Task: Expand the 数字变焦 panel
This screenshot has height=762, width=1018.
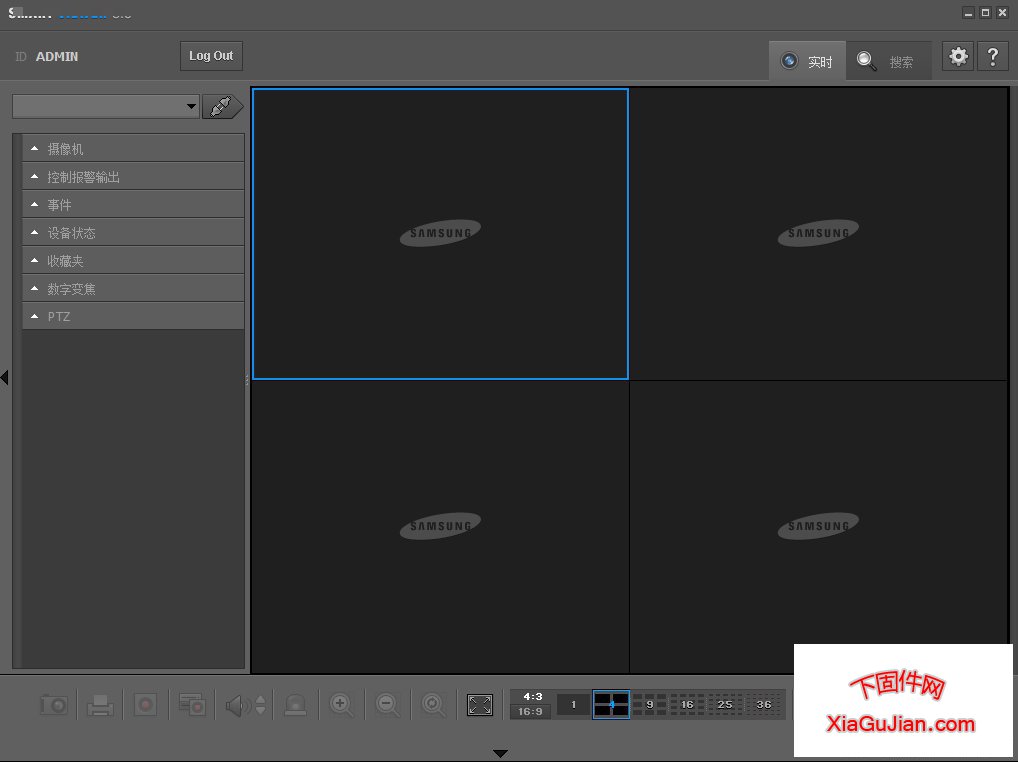Action: [133, 288]
